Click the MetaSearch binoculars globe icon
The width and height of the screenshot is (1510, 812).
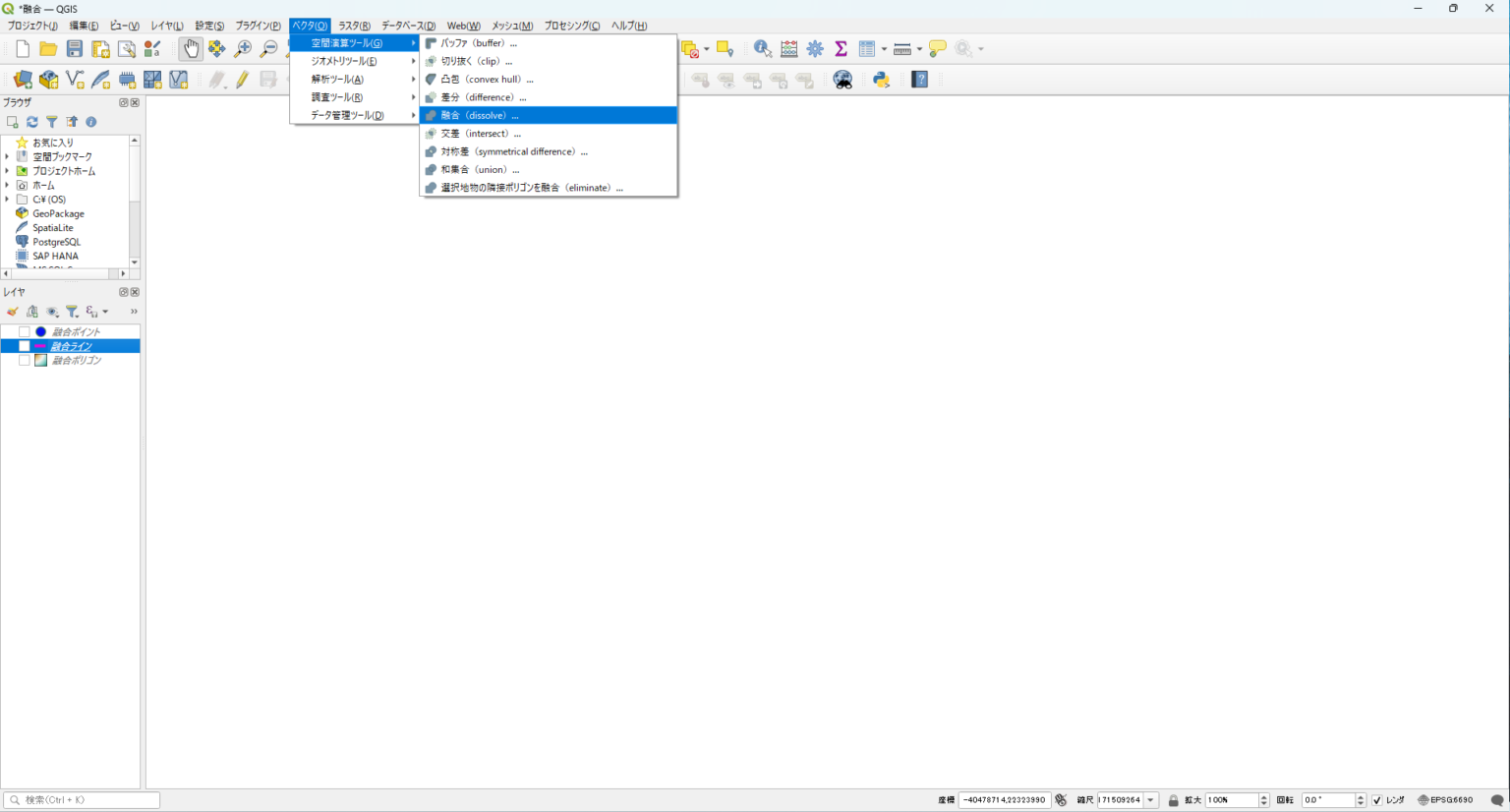click(842, 80)
